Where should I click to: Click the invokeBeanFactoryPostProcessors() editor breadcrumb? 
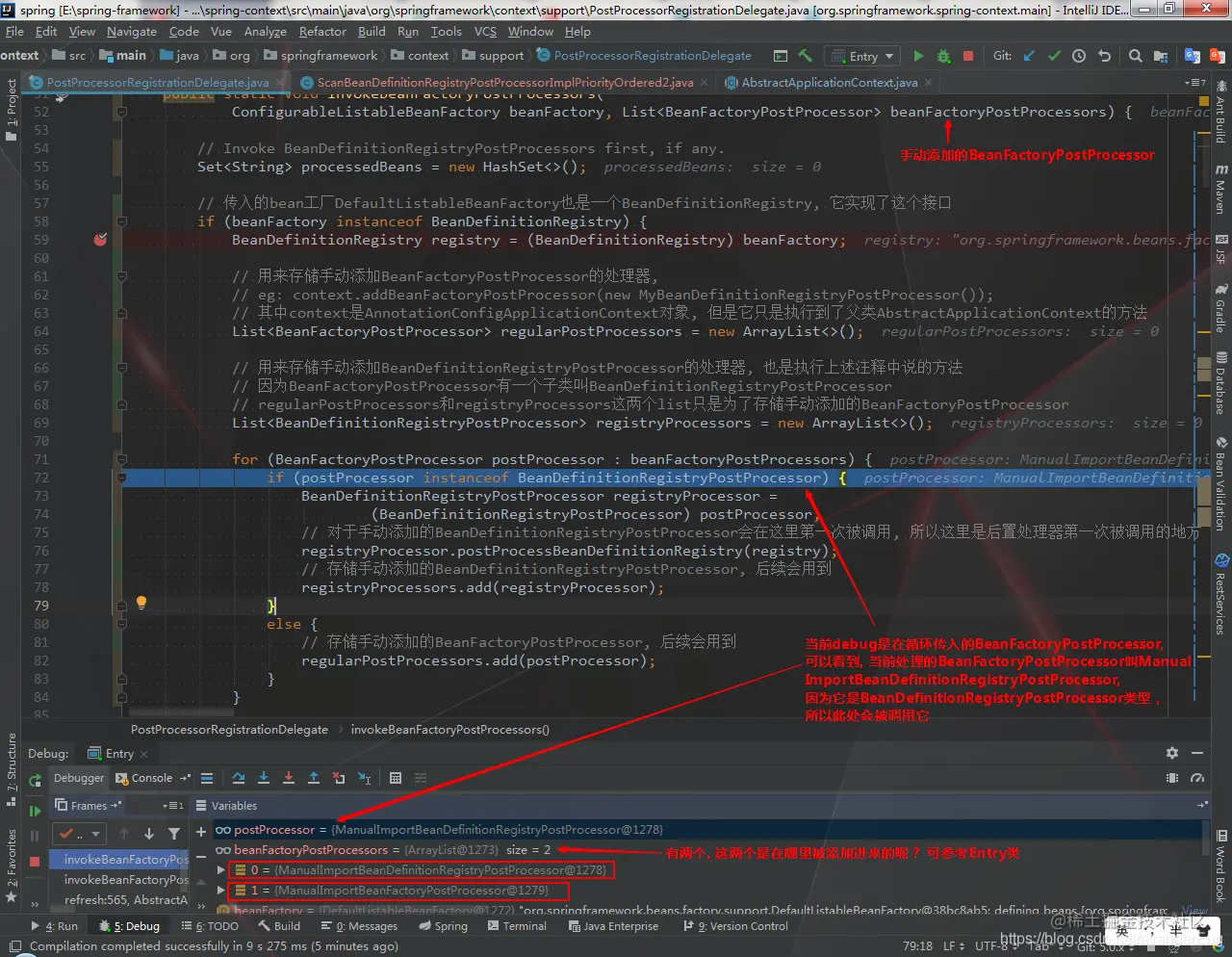[x=449, y=730]
